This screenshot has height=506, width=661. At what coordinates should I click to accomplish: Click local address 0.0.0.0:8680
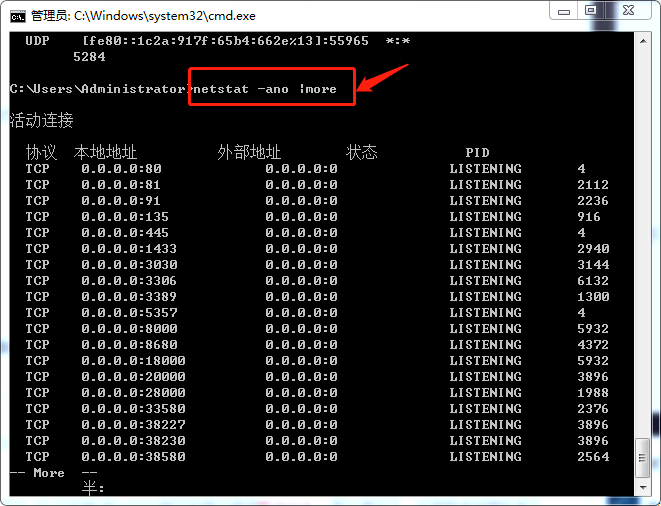tap(129, 345)
